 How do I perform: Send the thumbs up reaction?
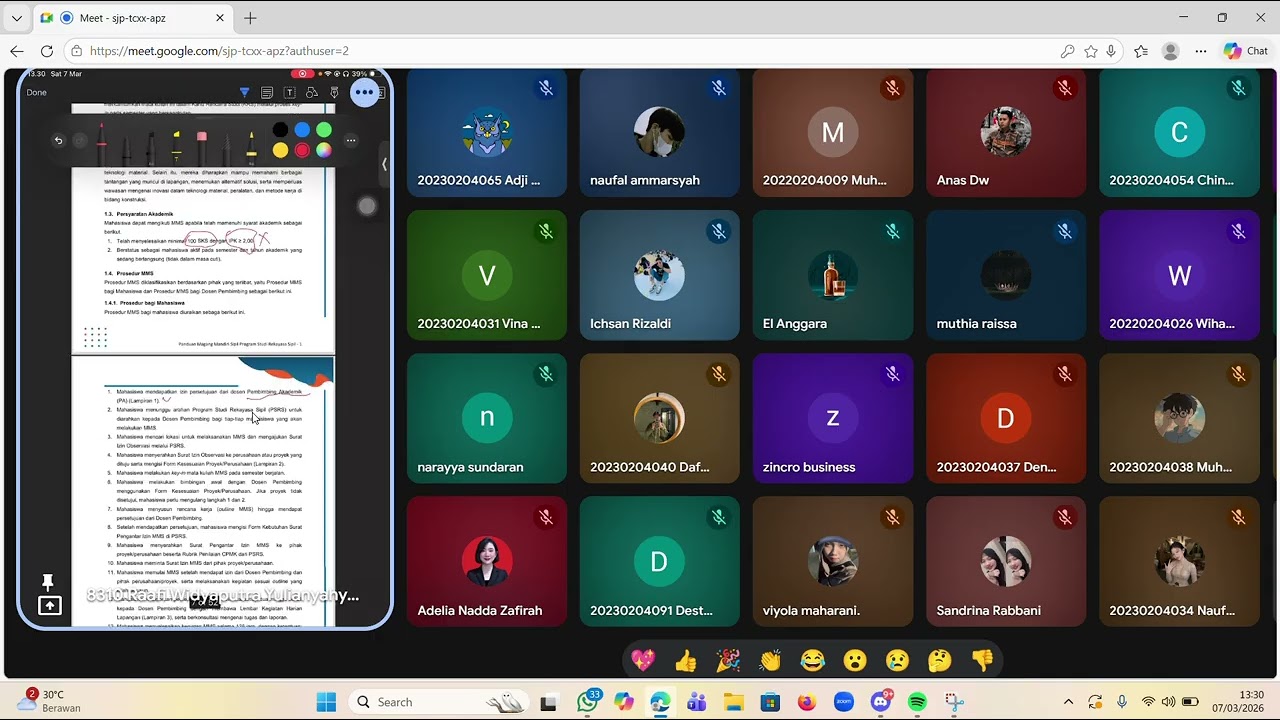point(685,660)
